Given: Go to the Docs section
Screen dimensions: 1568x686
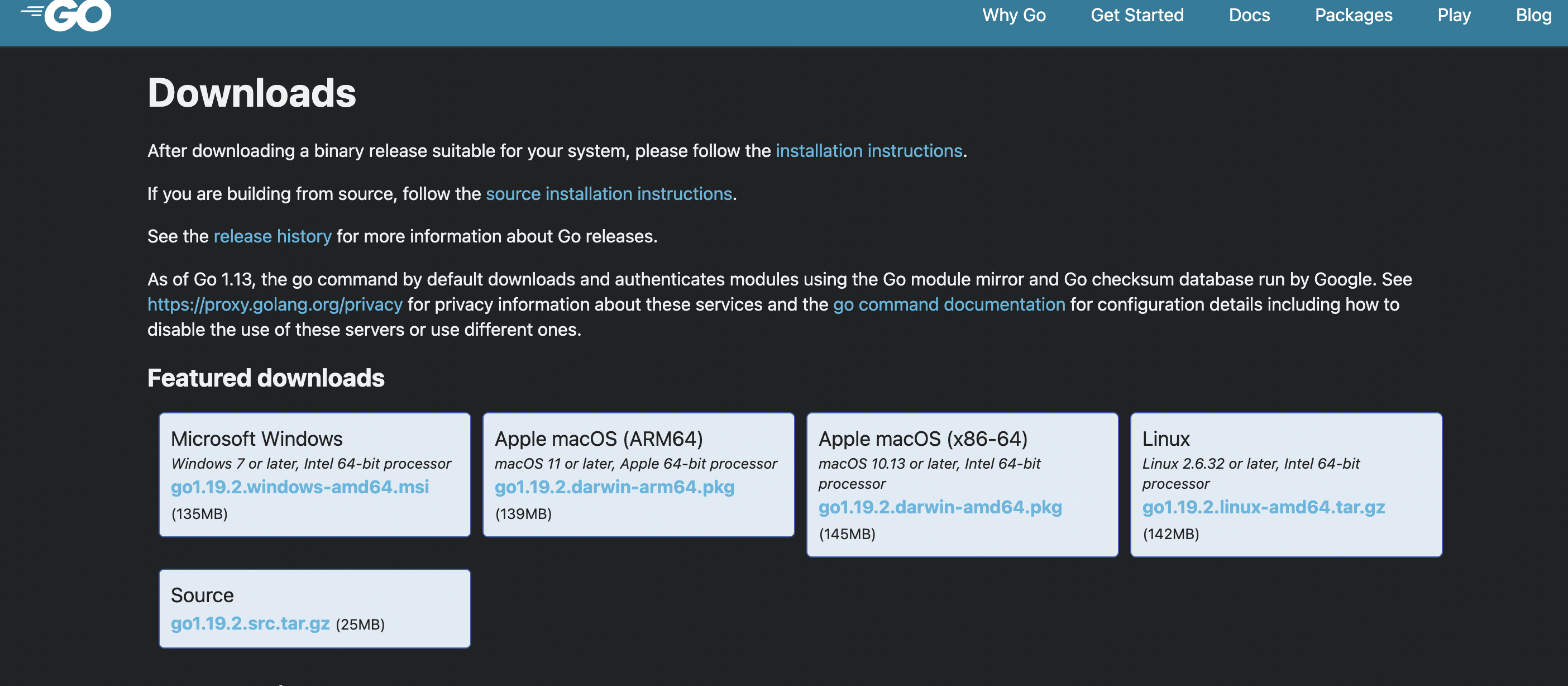Looking at the screenshot, I should click(x=1249, y=15).
